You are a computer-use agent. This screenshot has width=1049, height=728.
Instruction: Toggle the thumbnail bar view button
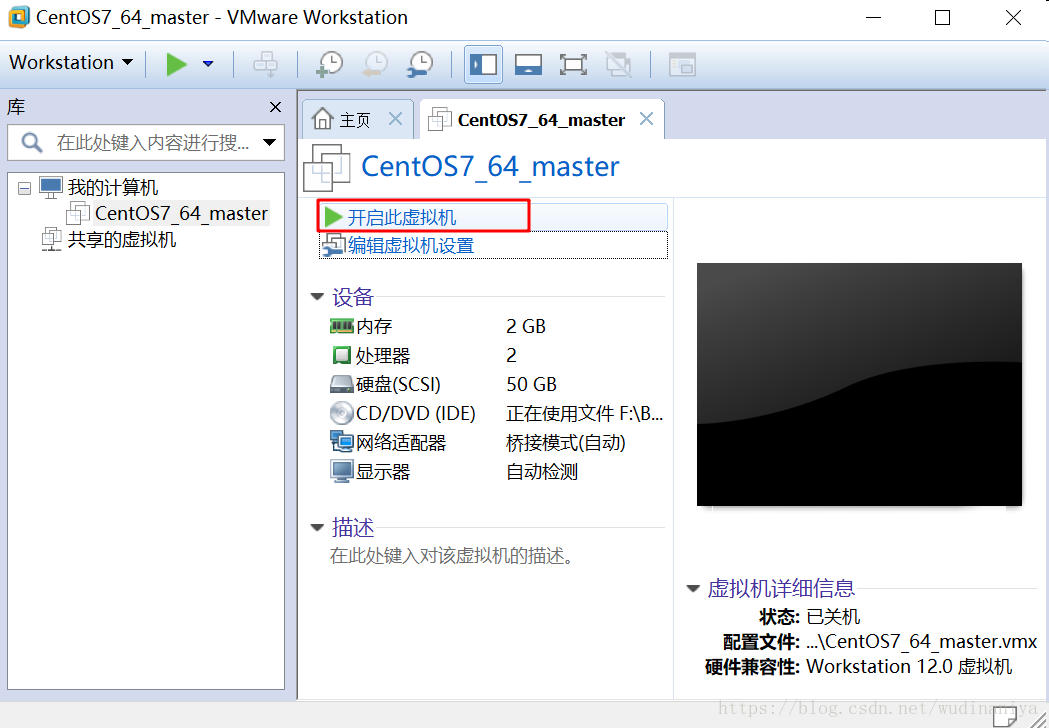click(528, 64)
